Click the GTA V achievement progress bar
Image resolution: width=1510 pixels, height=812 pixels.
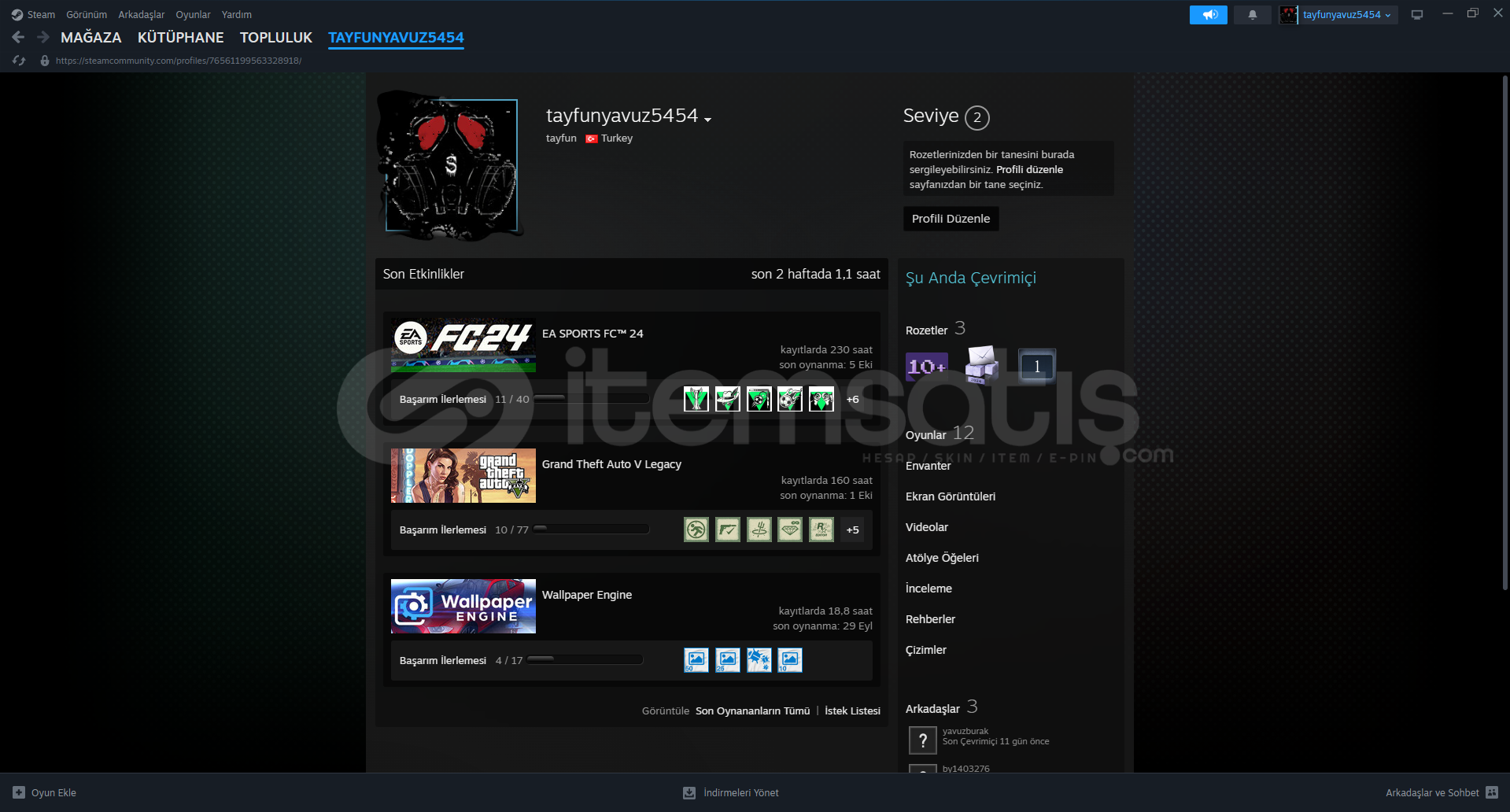coord(592,530)
